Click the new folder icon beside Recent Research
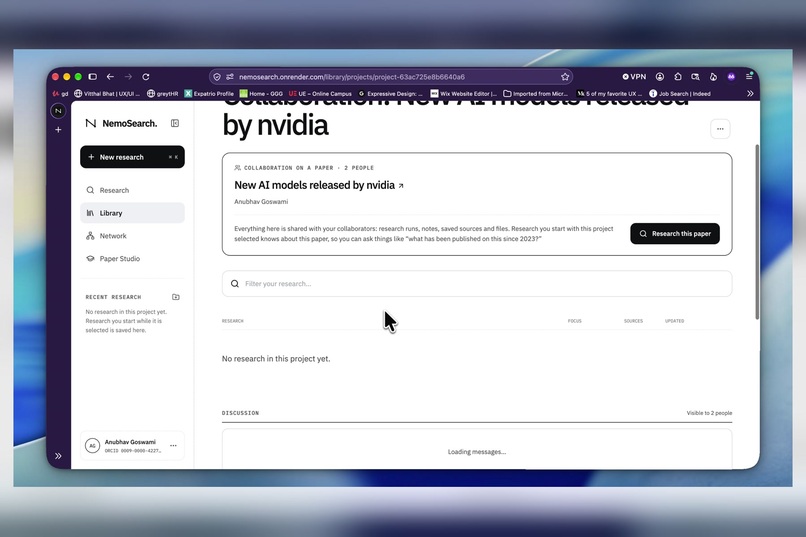Image resolution: width=806 pixels, height=537 pixels. click(176, 297)
